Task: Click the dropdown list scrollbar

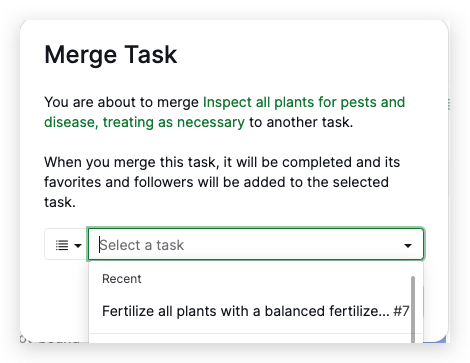Action: pos(413,309)
